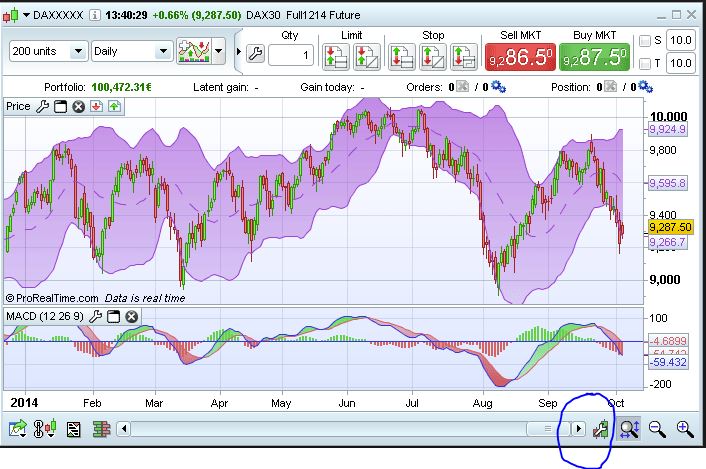This screenshot has height=469, width=706.
Task: Click the scroll left arrow of chart scrollbar
Action: tap(124, 429)
